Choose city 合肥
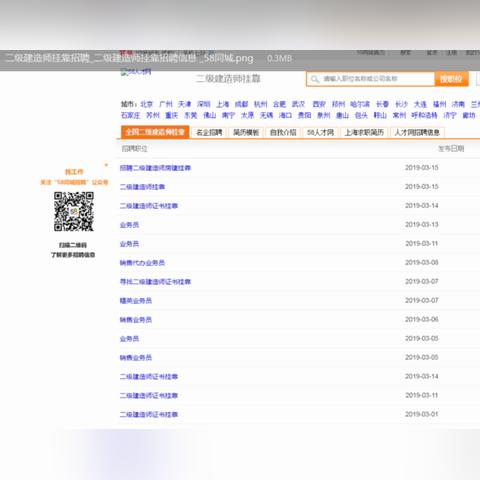The height and width of the screenshot is (480, 480). tap(279, 104)
